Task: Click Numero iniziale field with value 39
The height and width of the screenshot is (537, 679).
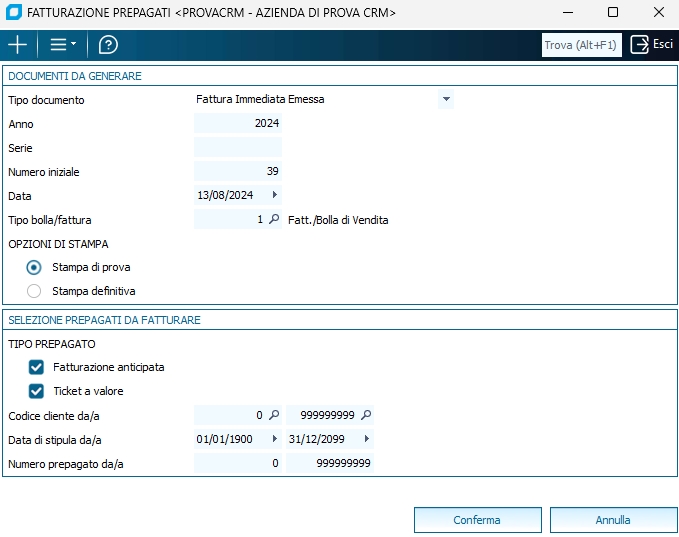Action: click(x=238, y=171)
